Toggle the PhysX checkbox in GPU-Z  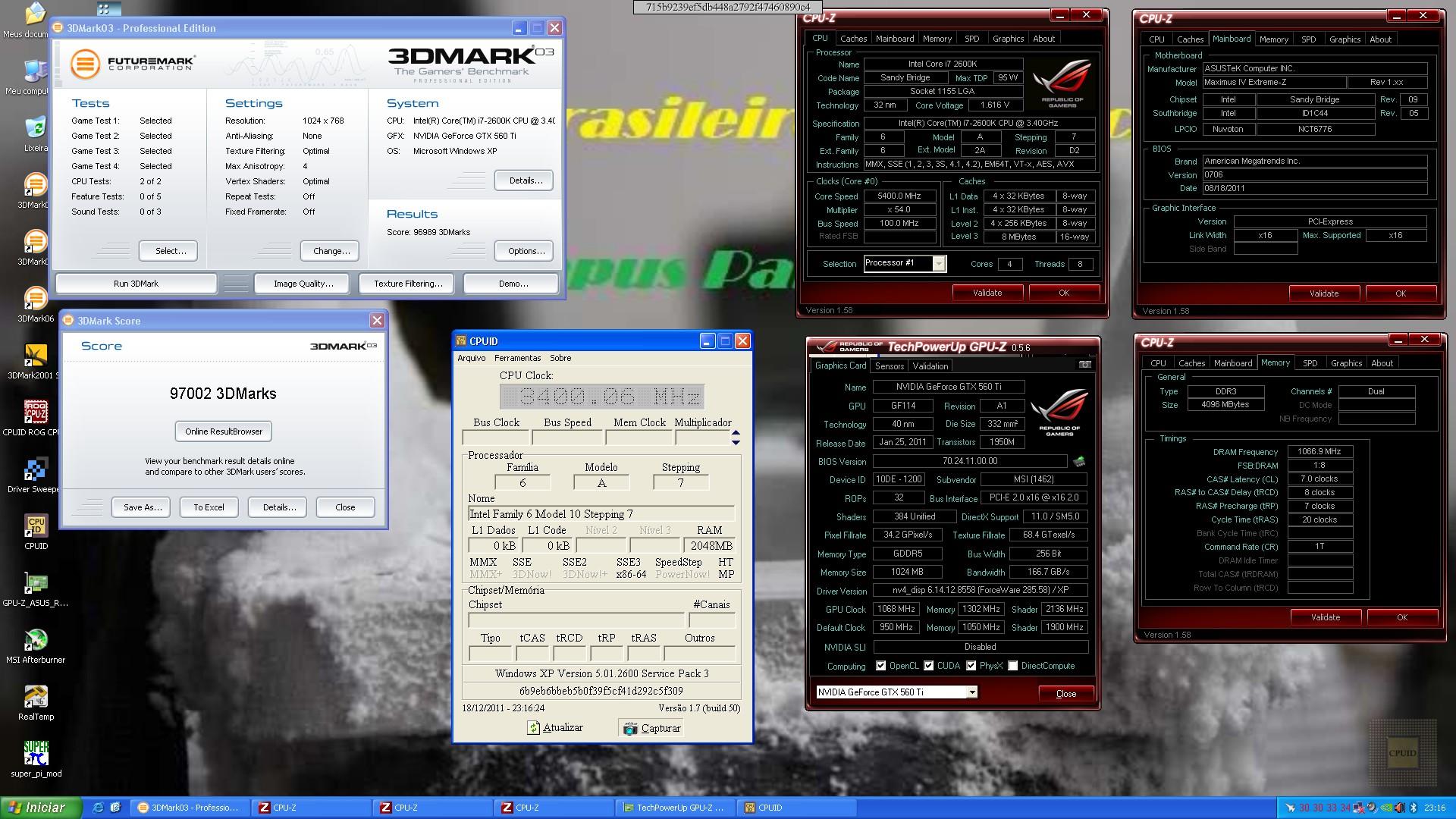point(971,666)
